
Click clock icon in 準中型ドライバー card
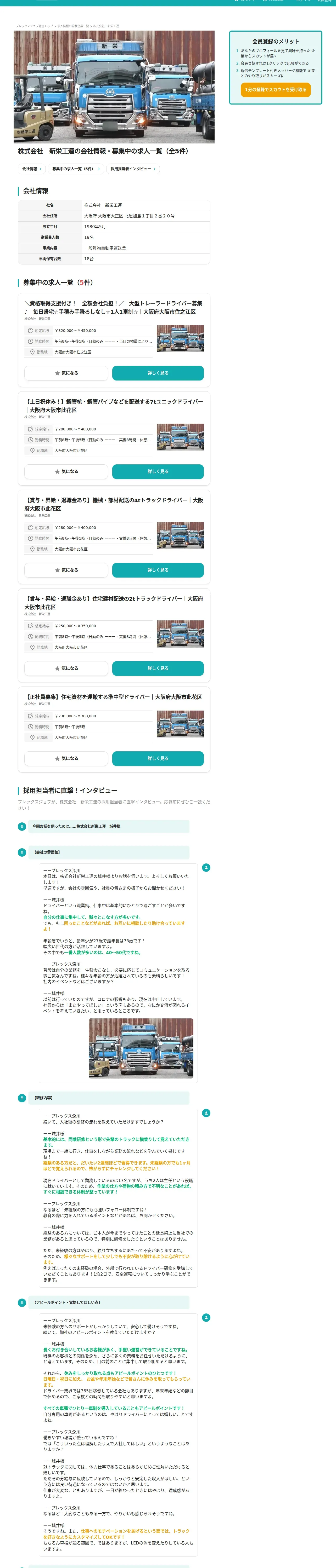[x=31, y=727]
